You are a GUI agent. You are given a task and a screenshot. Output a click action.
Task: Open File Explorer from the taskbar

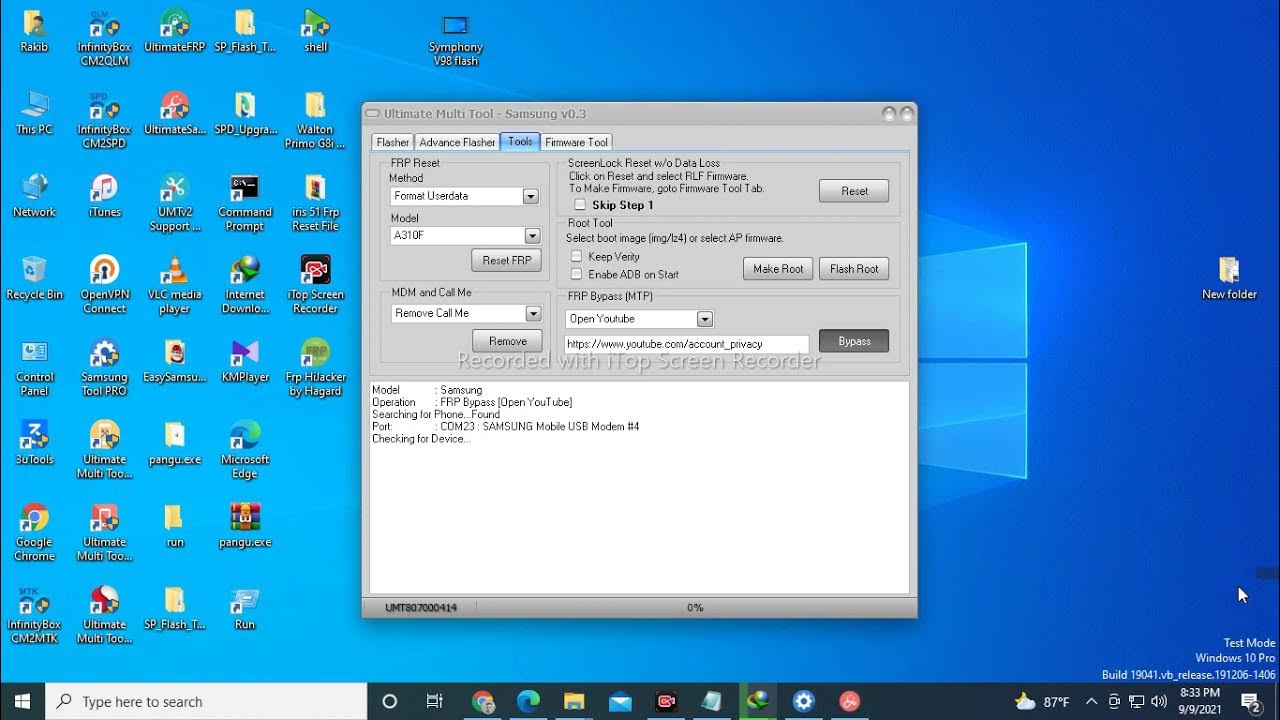click(x=573, y=702)
